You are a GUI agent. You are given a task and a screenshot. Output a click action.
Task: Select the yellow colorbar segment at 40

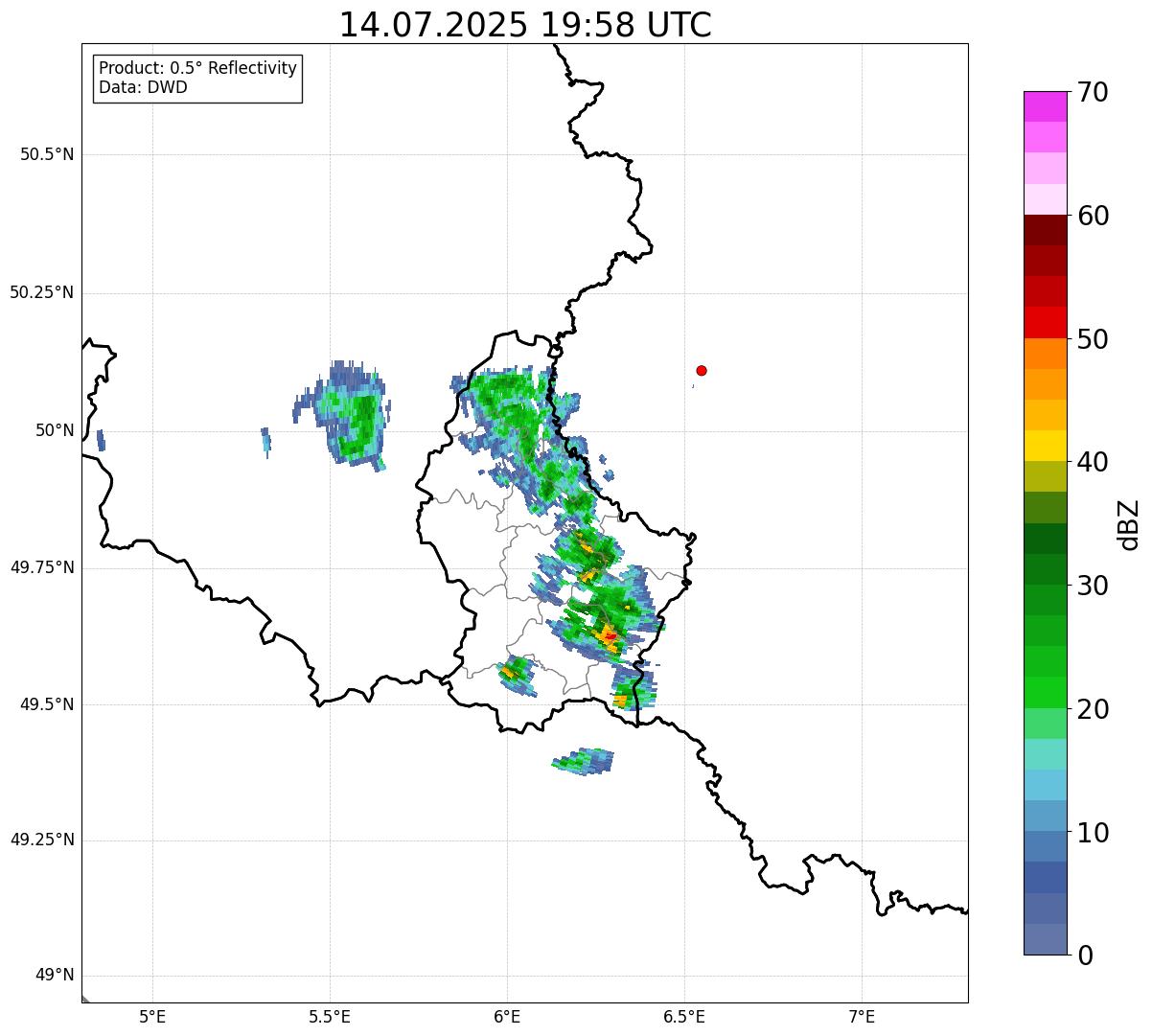[x=1045, y=446]
